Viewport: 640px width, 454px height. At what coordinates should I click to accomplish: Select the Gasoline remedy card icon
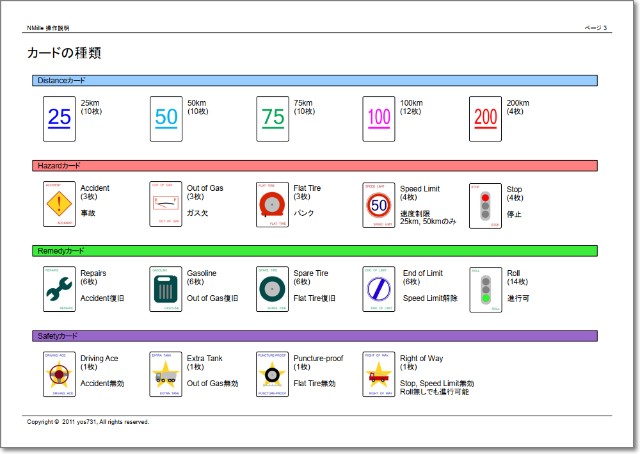(166, 289)
